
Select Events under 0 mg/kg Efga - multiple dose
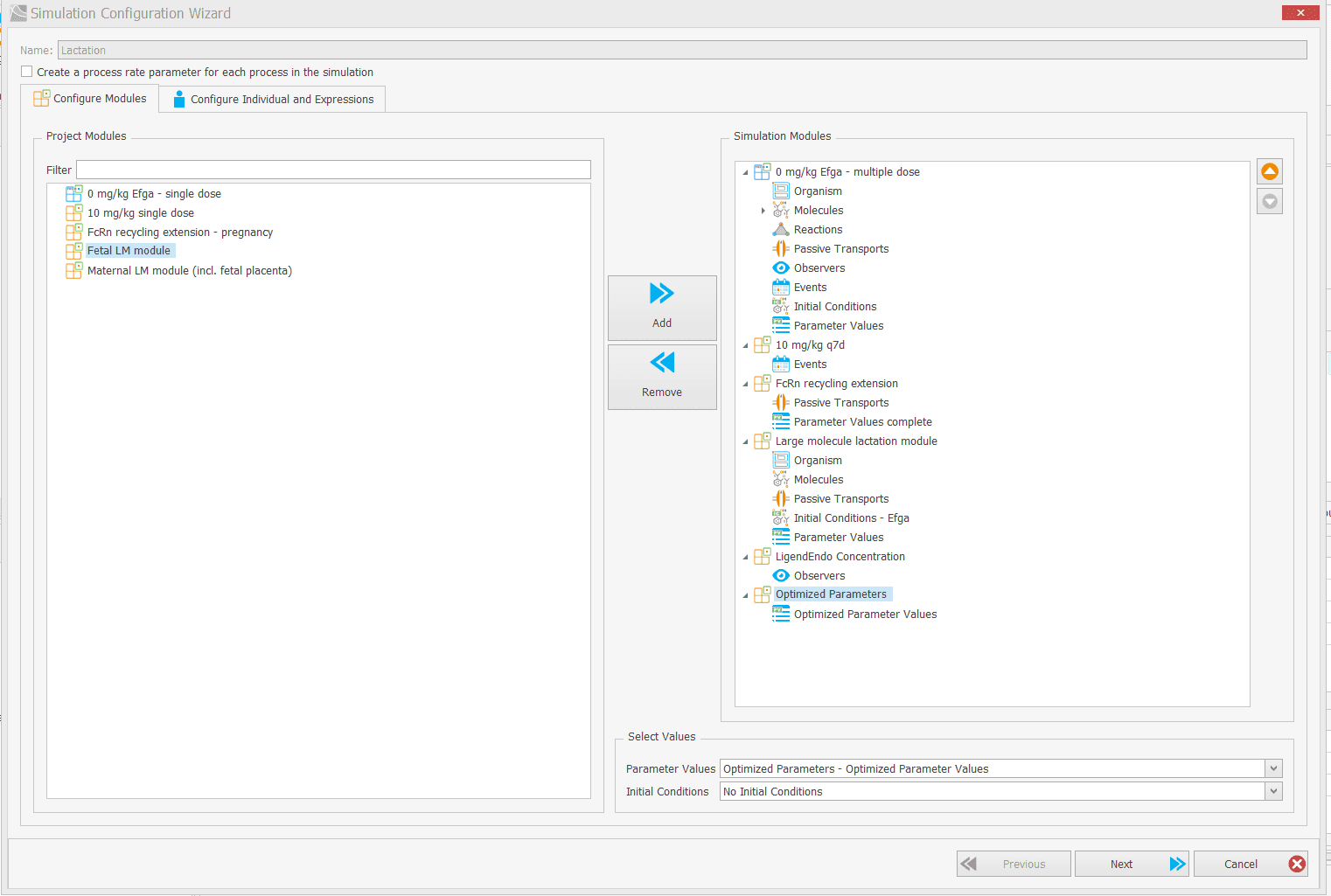[810, 287]
